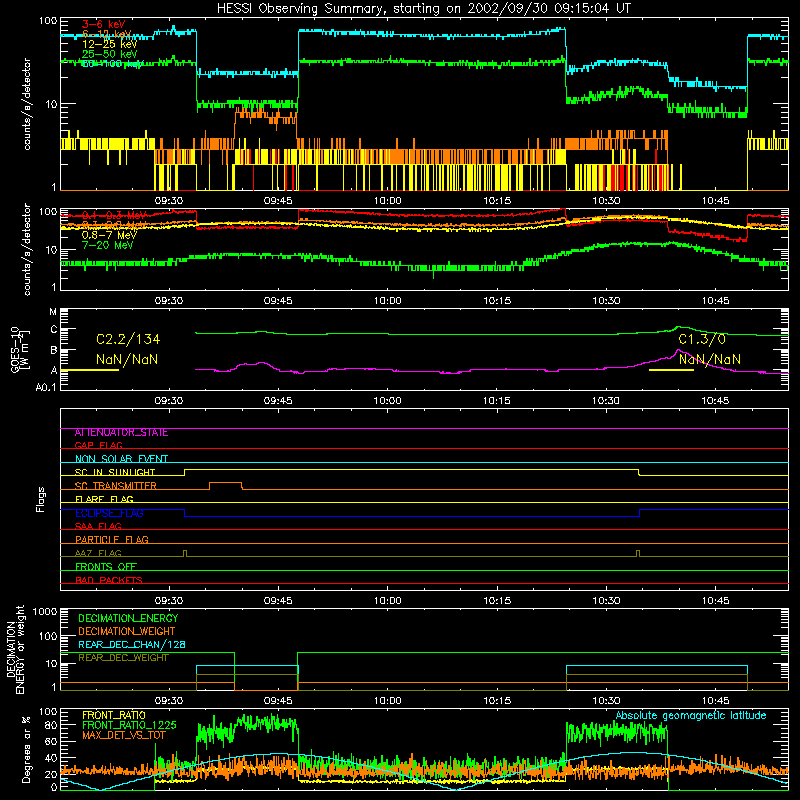The height and width of the screenshot is (800, 800).
Task: Click the REAR_DEC_CHAN/128 legend label
Action: (132, 645)
